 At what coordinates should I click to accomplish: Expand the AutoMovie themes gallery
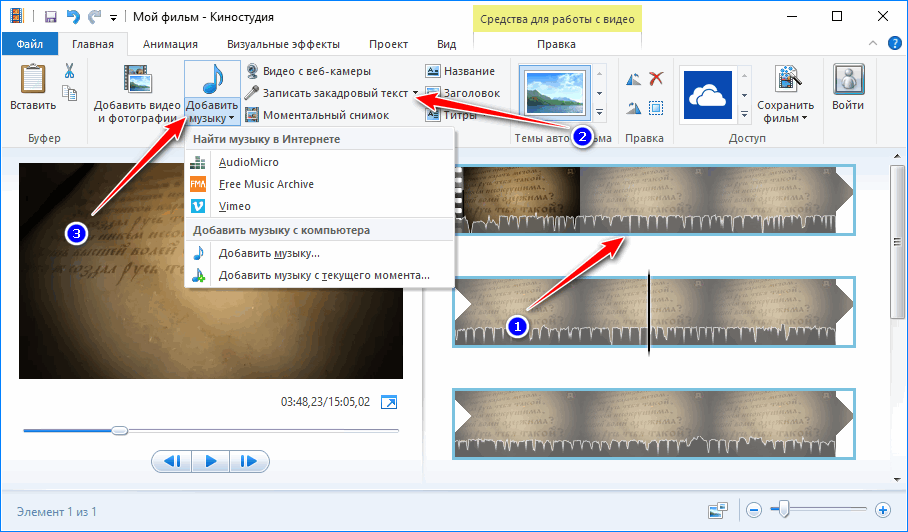tap(599, 112)
